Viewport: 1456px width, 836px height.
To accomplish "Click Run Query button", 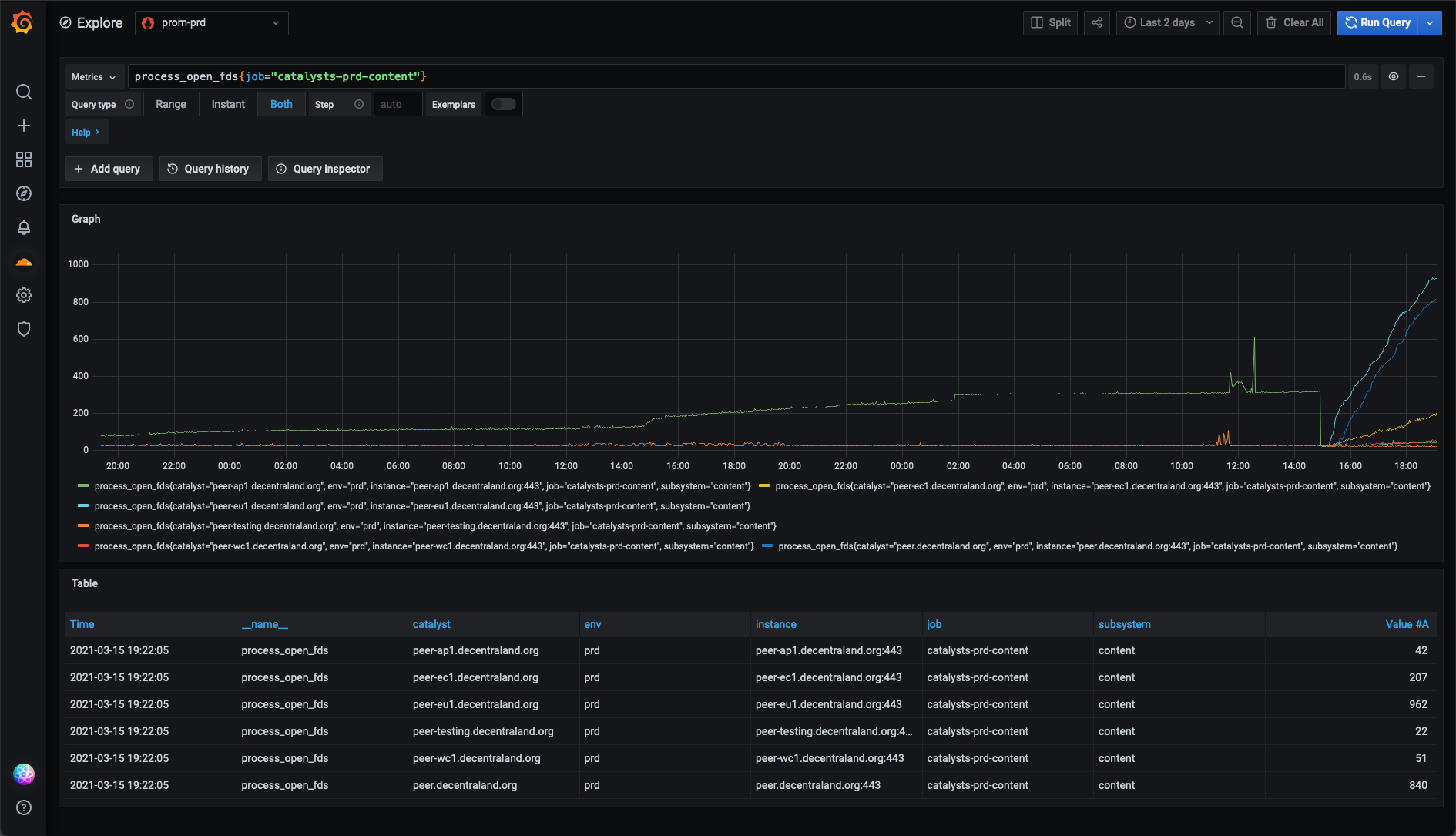I will pos(1378,22).
